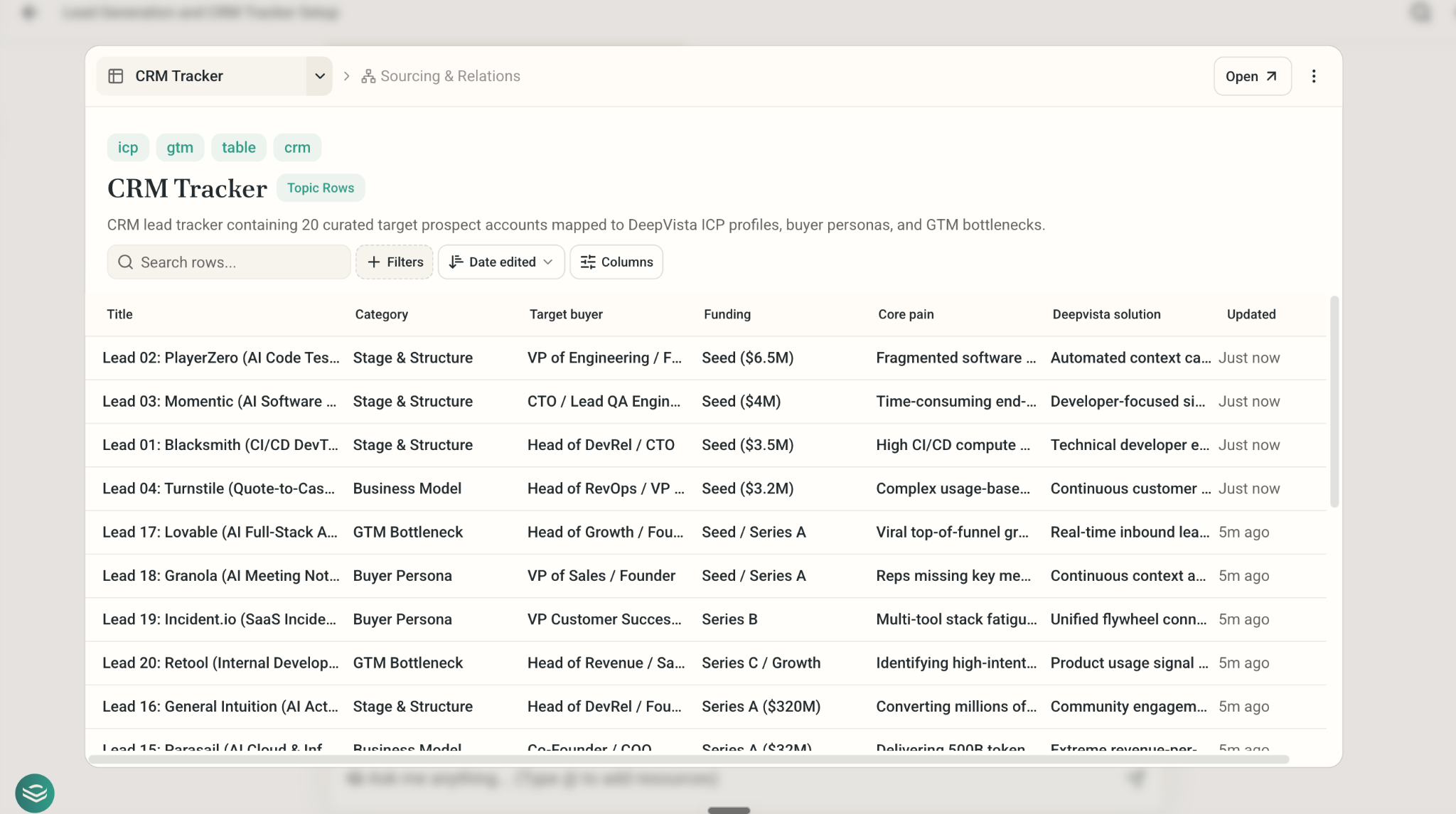The image size is (1456, 814).
Task: Click the breadcrumb chevron separator arrow
Action: [x=346, y=76]
